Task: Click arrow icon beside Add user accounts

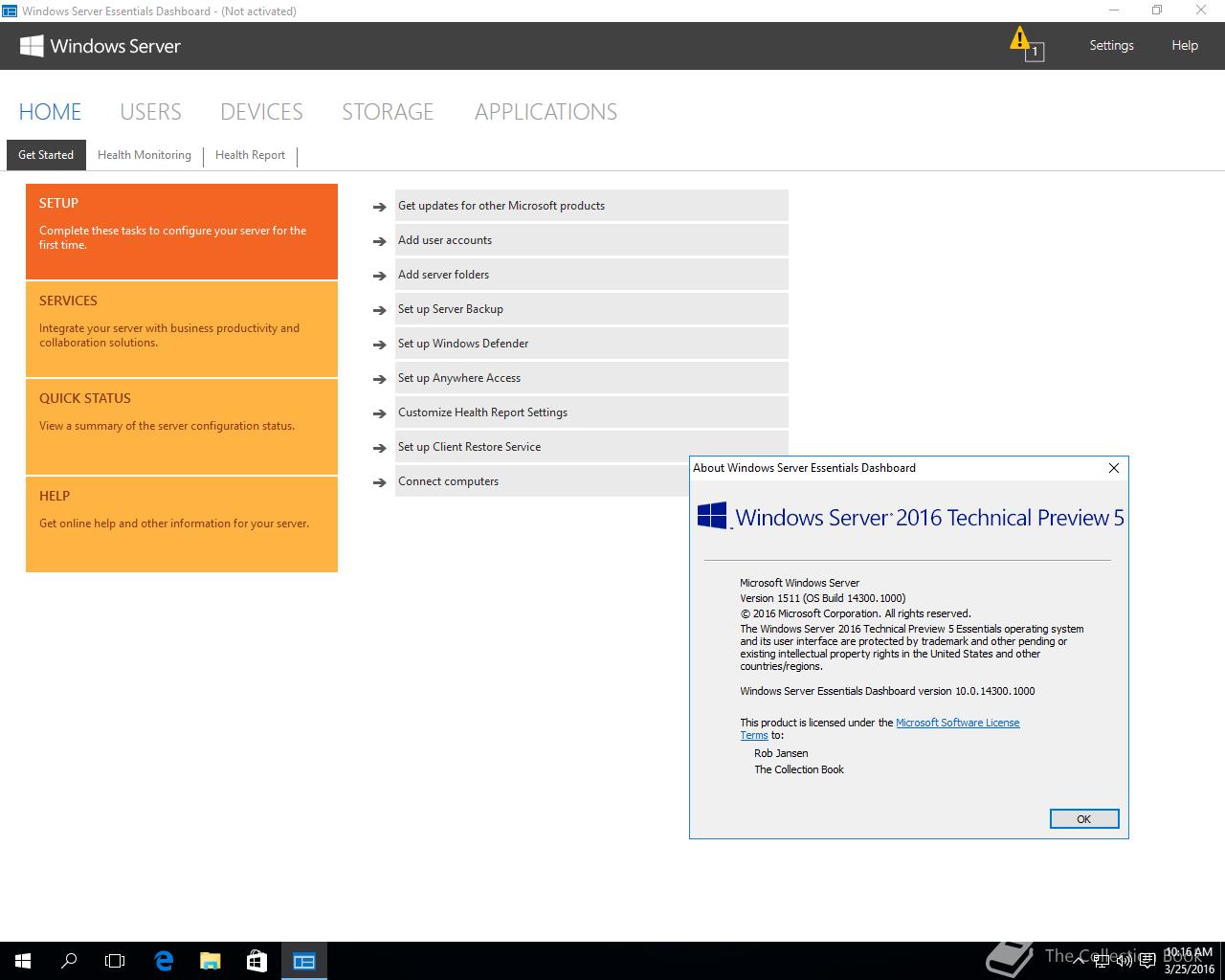Action: pos(380,241)
